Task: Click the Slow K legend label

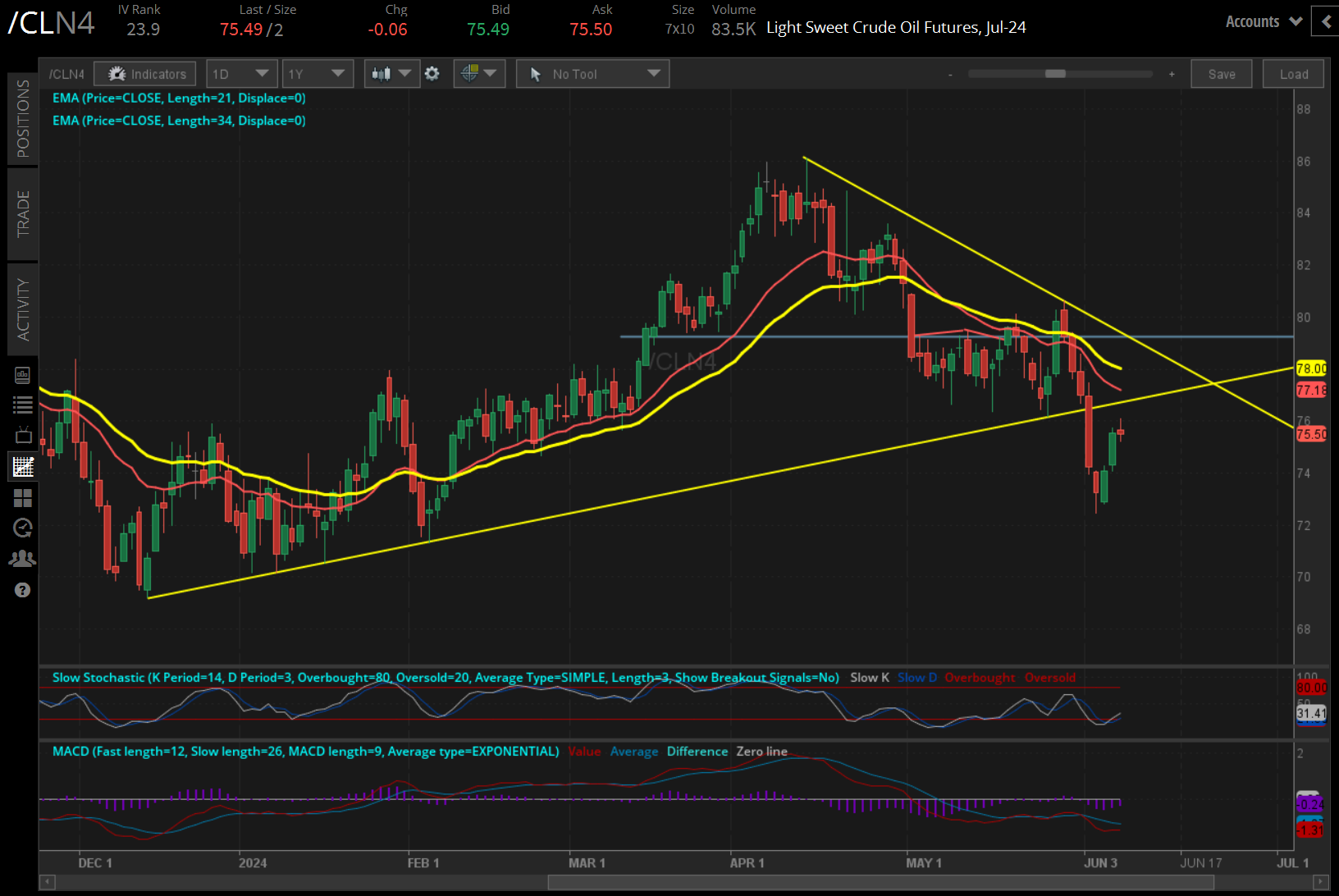Action: 870,678
